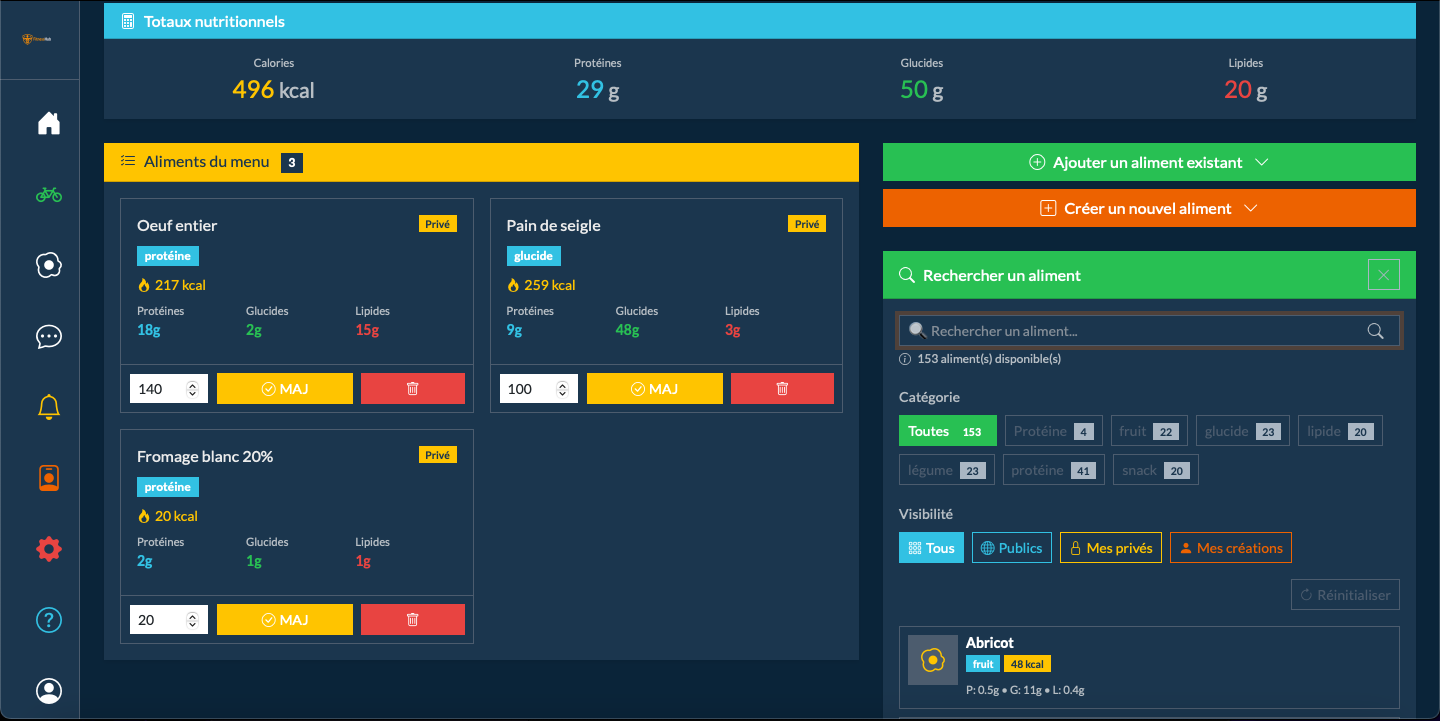Delete Oeuf entier with trash button

tap(412, 389)
